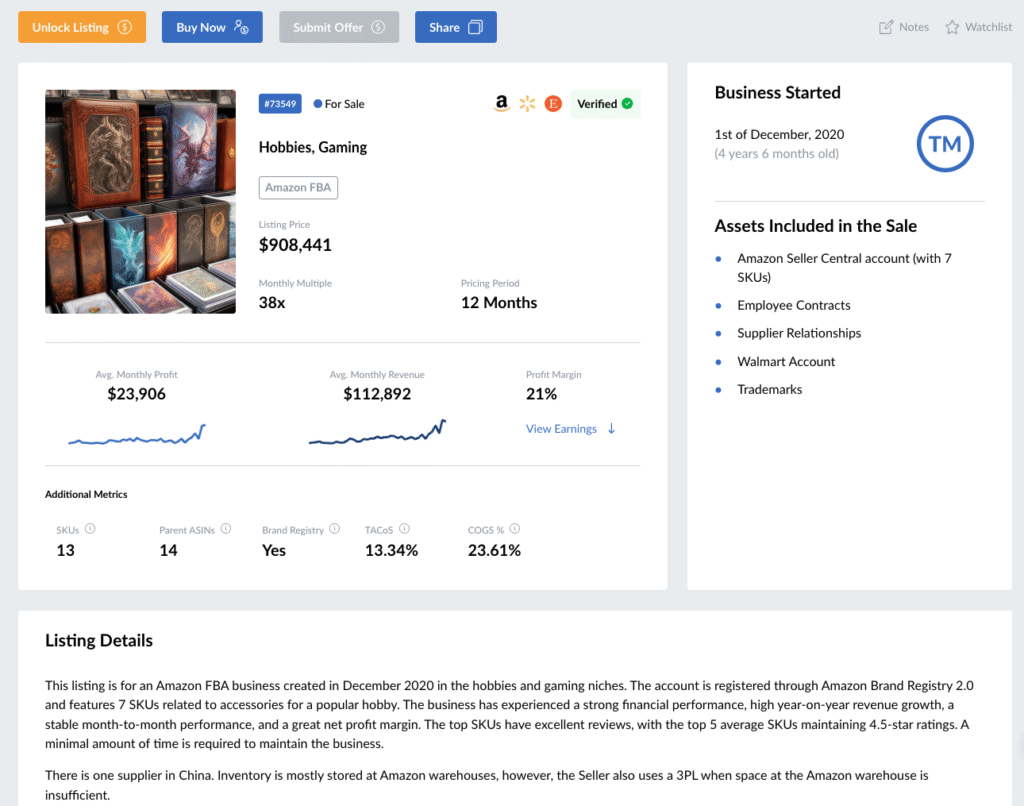Click the TACoS info icon
1024x806 pixels.
pos(404,529)
